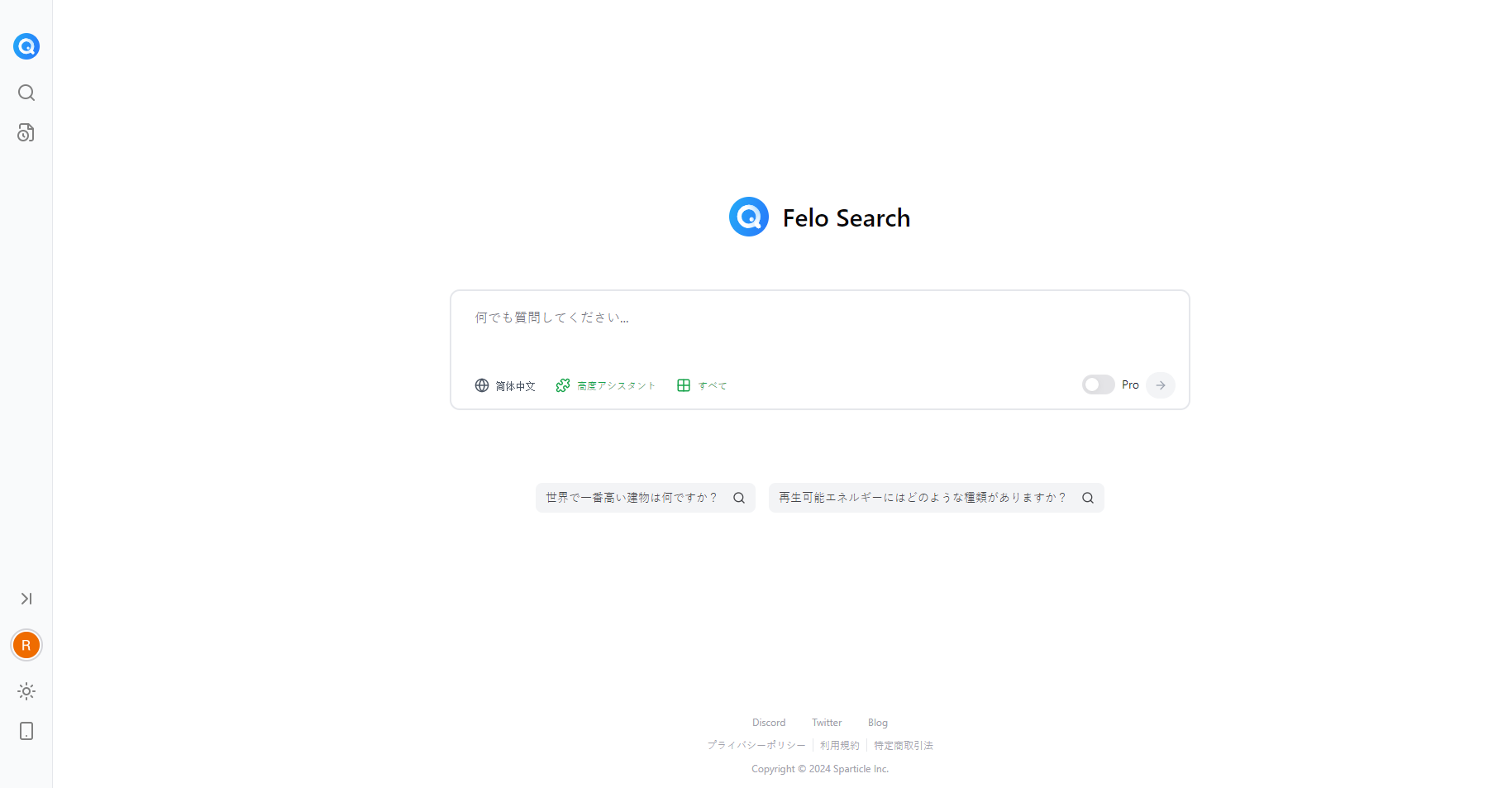This screenshot has width=1512, height=788.
Task: Open the sidebar search icon
Action: pos(26,93)
